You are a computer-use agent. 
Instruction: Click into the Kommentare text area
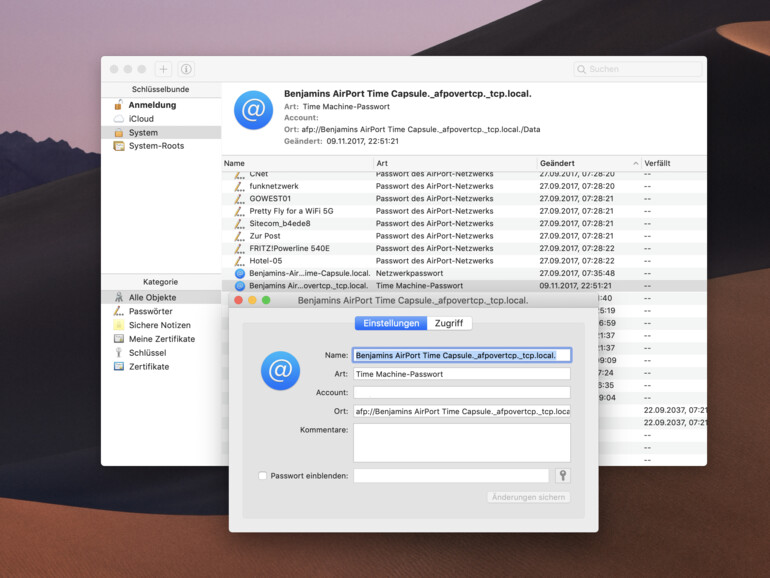(461, 442)
